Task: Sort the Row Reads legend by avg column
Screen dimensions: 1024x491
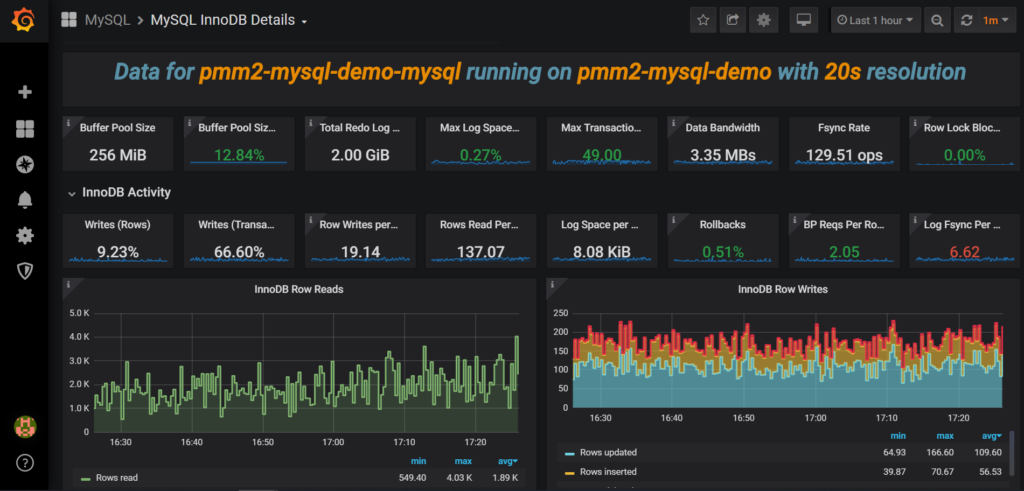Action: pos(507,461)
